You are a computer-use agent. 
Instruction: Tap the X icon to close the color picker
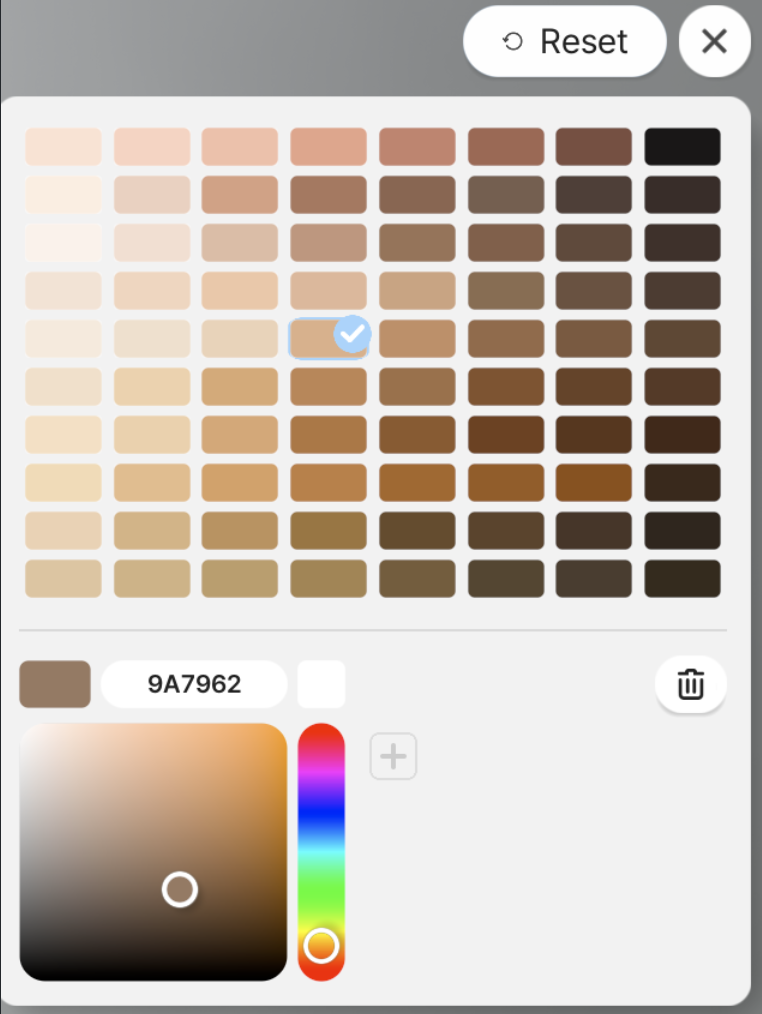click(x=714, y=42)
